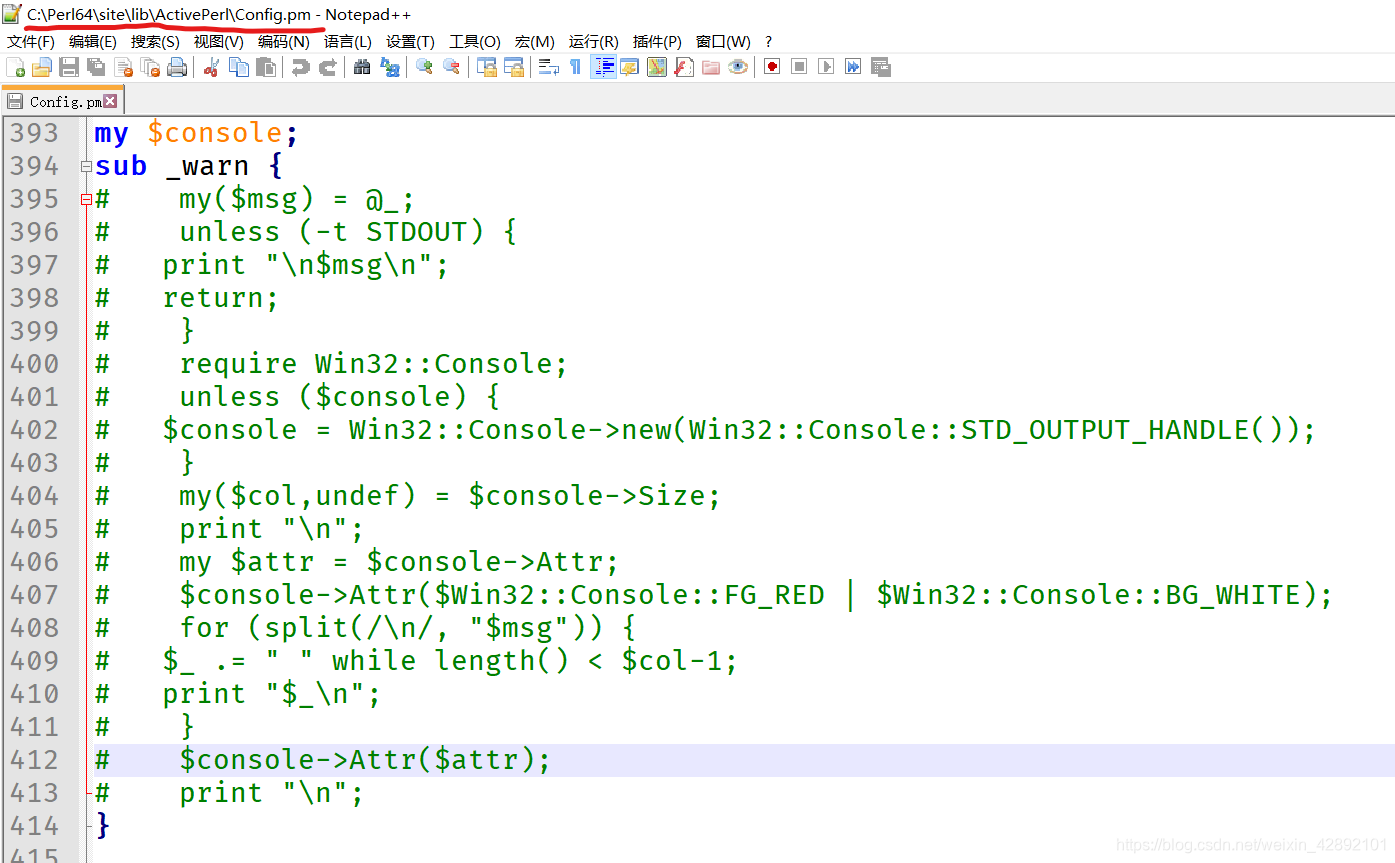Click the Open file folder icon
This screenshot has width=1395, height=863.
[x=41, y=67]
